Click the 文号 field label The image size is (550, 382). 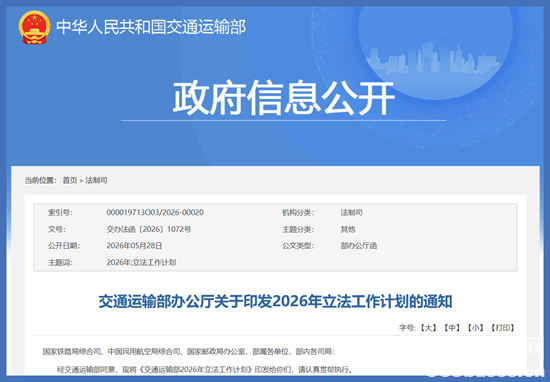click(57, 229)
